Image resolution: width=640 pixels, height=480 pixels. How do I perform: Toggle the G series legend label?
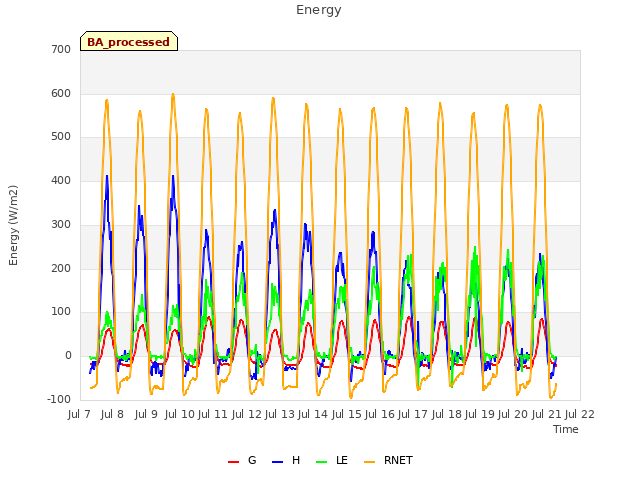coord(252,460)
